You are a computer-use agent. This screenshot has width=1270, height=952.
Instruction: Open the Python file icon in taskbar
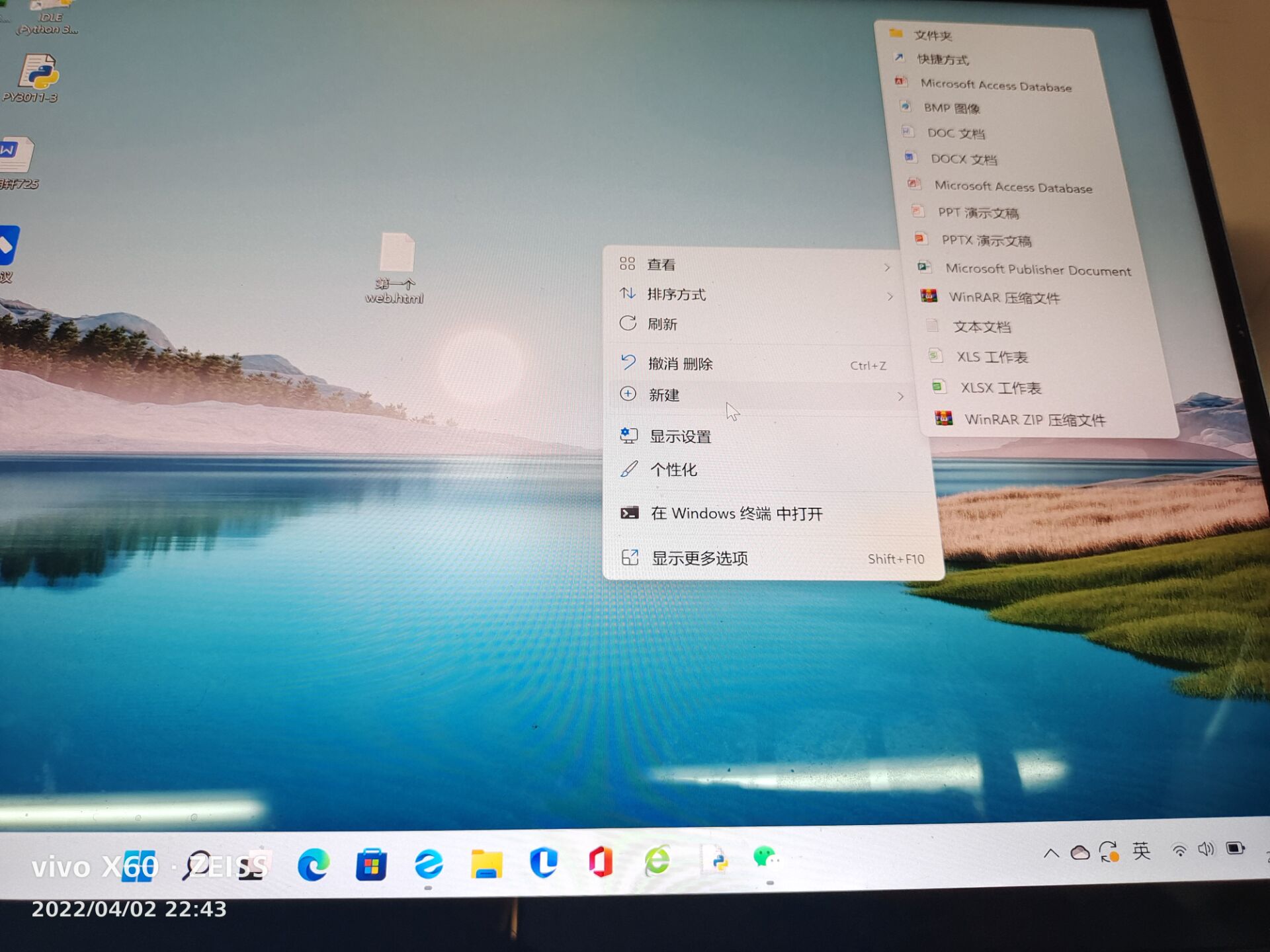716,859
